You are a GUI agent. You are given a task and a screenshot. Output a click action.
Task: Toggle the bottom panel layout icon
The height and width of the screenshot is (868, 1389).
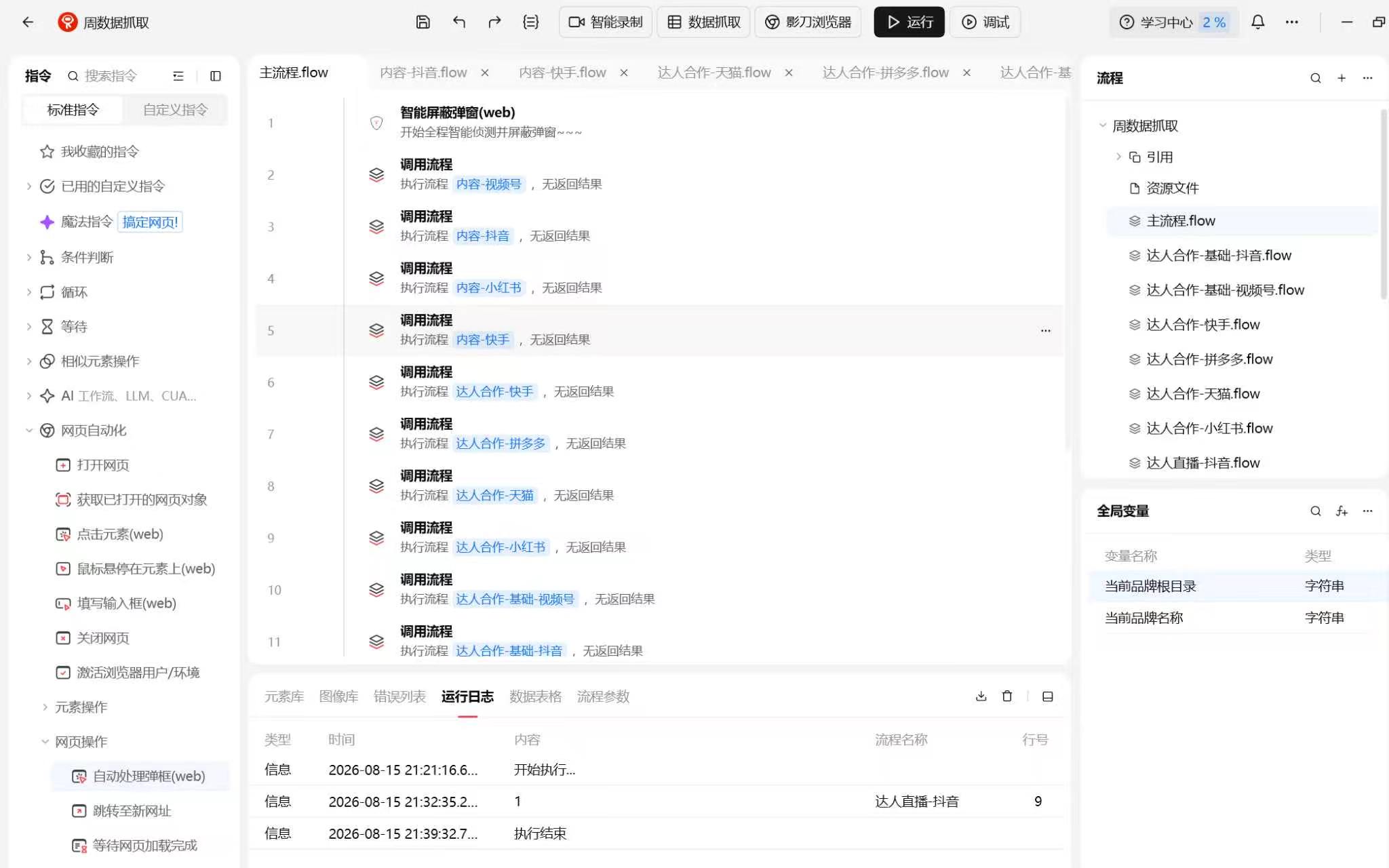tap(1048, 696)
